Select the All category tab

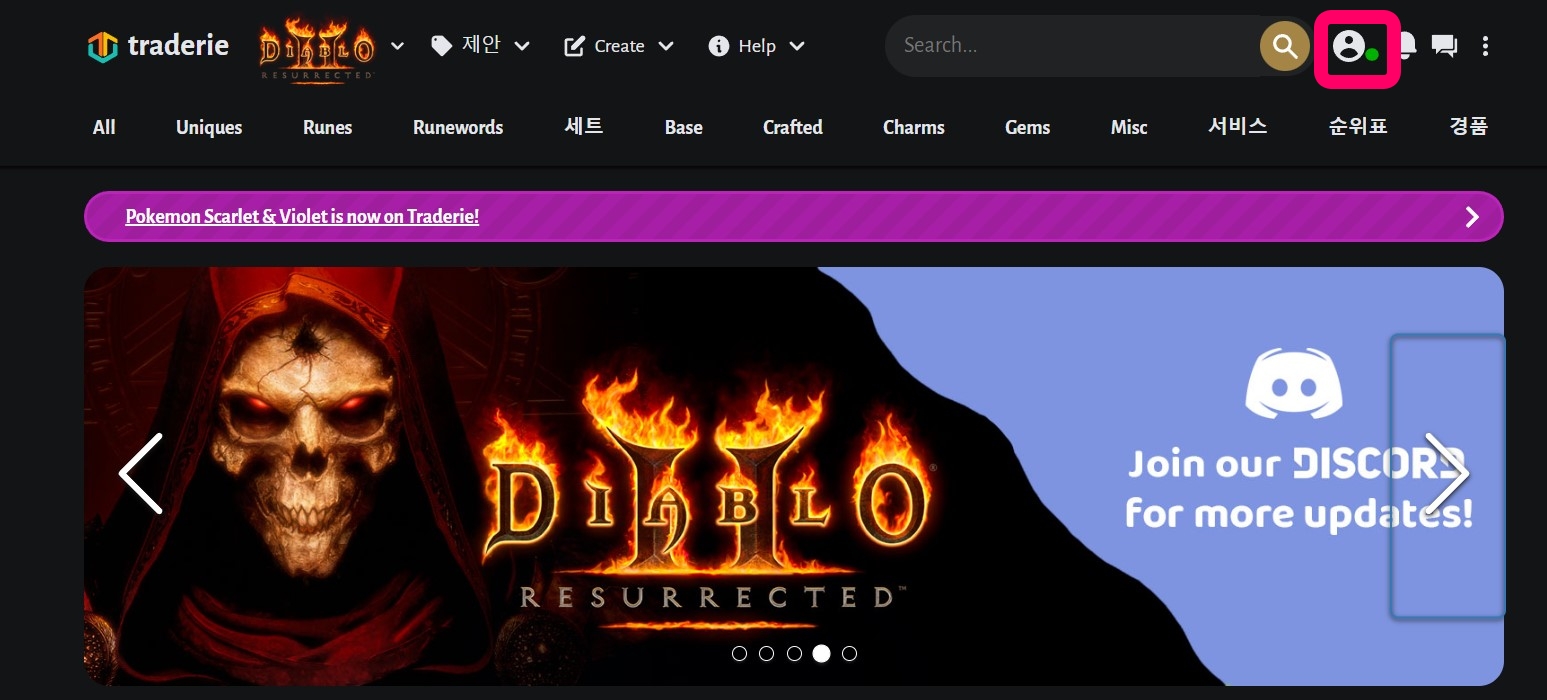104,127
